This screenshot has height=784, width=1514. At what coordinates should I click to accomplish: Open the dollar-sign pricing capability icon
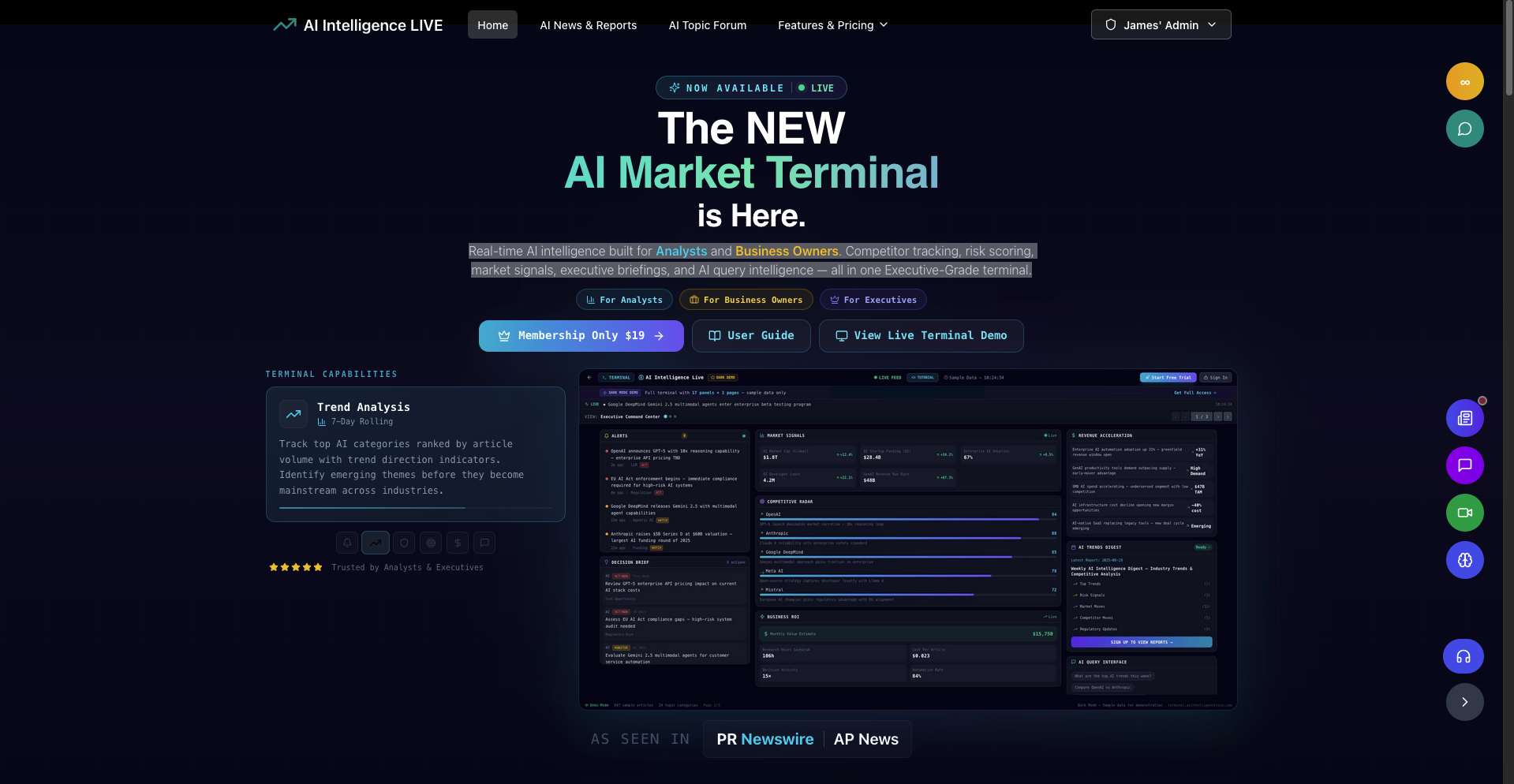(458, 543)
